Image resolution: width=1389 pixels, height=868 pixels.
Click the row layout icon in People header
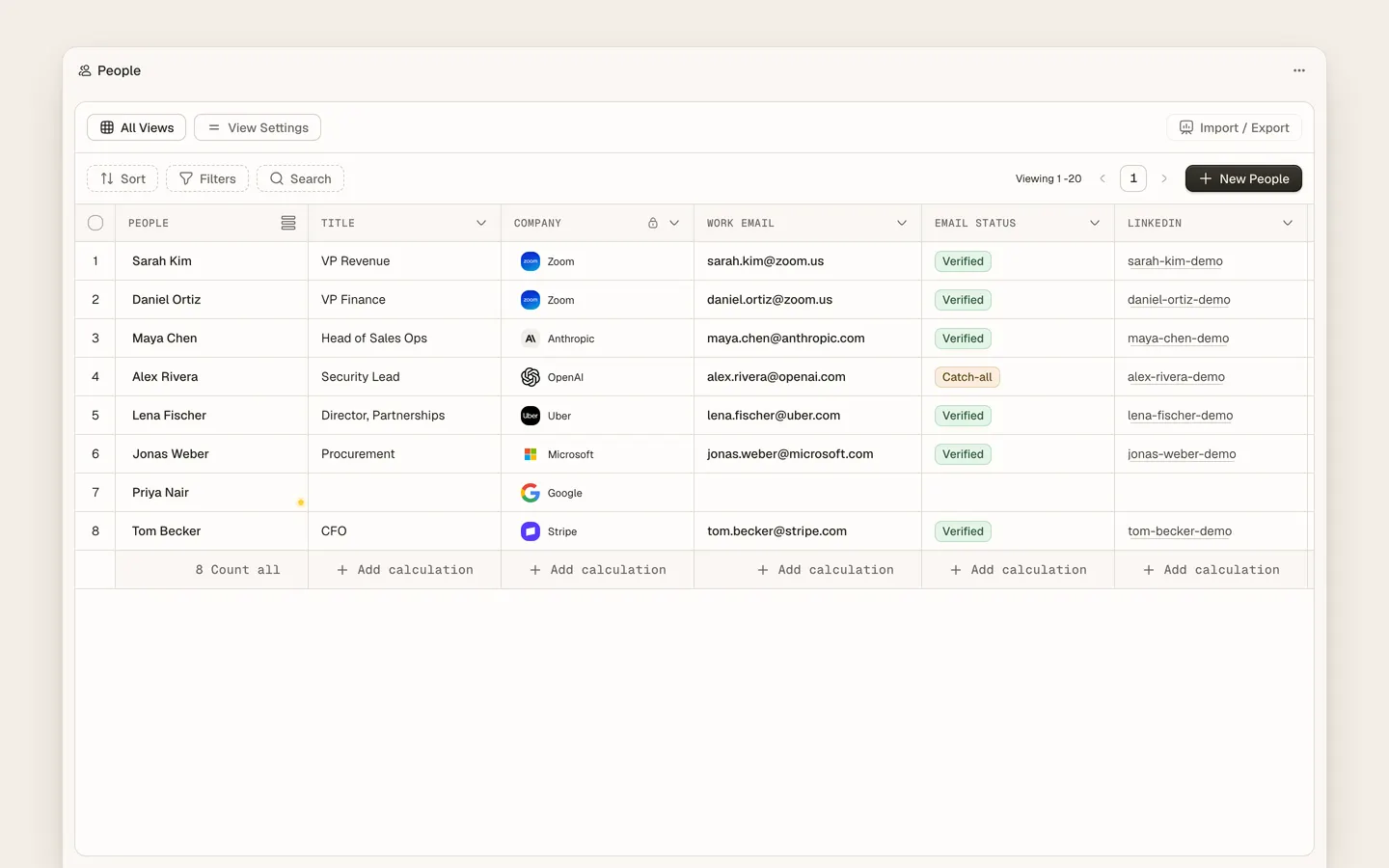288,223
